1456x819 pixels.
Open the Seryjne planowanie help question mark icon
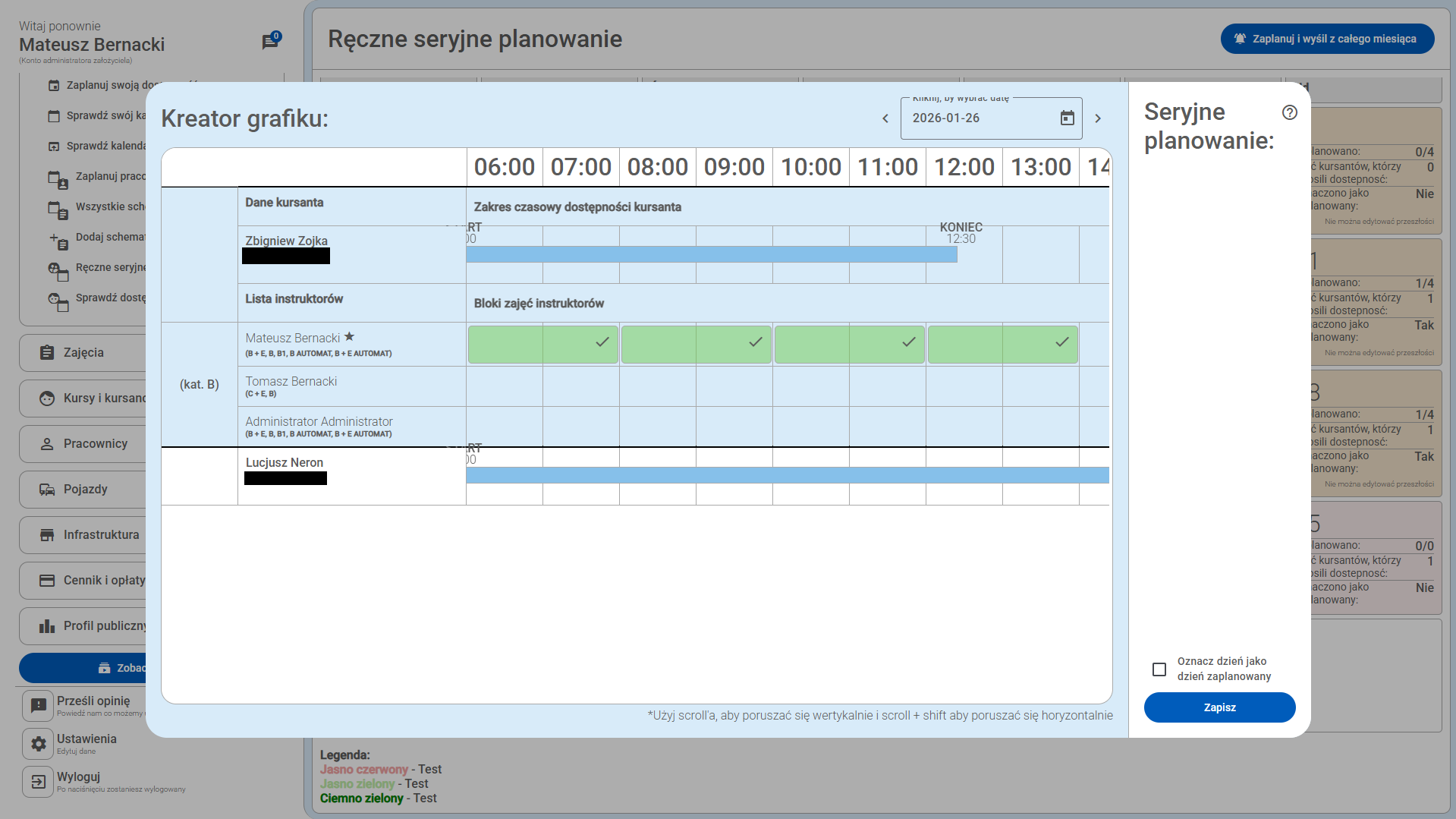1291,112
